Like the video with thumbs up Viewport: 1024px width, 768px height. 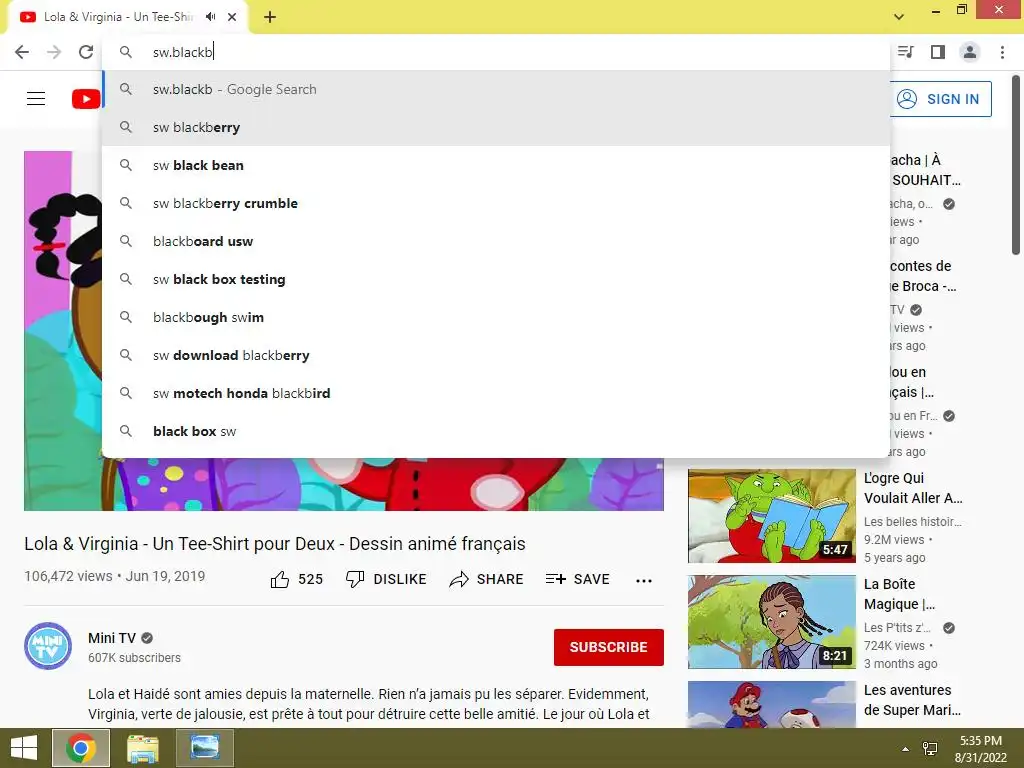point(296,579)
